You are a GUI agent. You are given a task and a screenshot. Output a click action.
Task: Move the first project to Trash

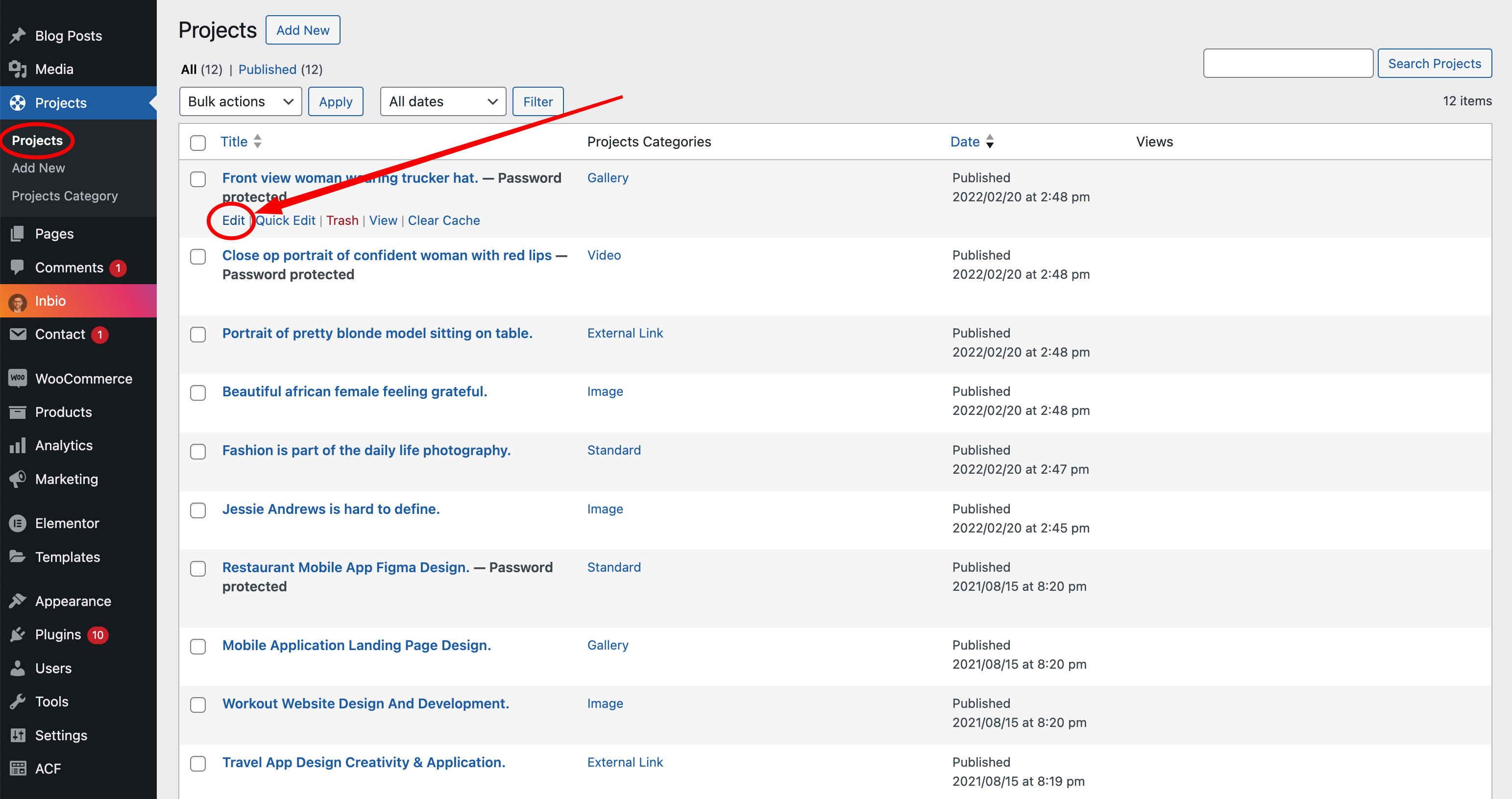(342, 221)
